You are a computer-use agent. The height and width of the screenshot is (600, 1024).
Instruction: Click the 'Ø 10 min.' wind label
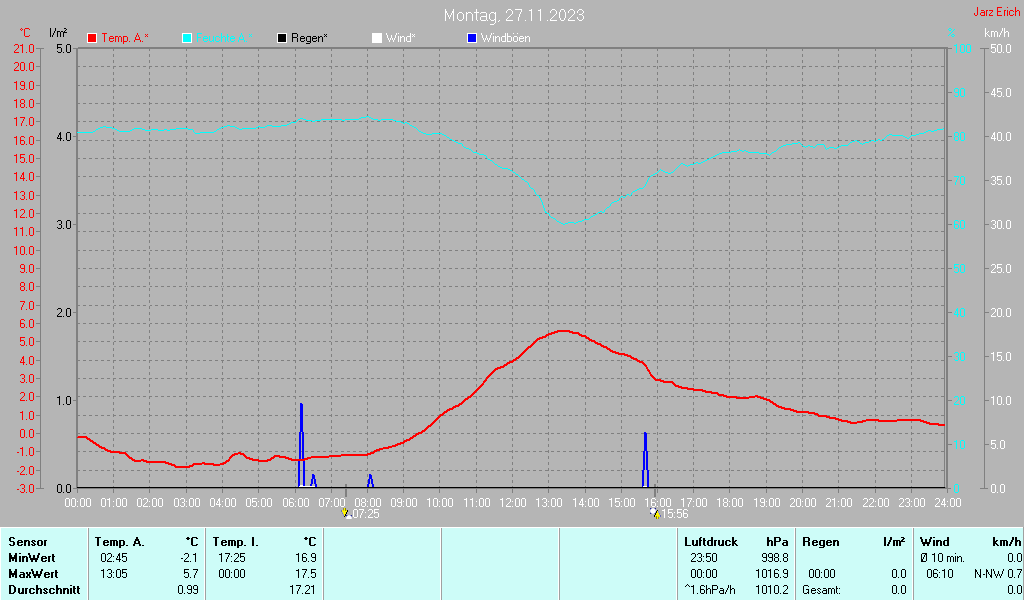click(942, 558)
